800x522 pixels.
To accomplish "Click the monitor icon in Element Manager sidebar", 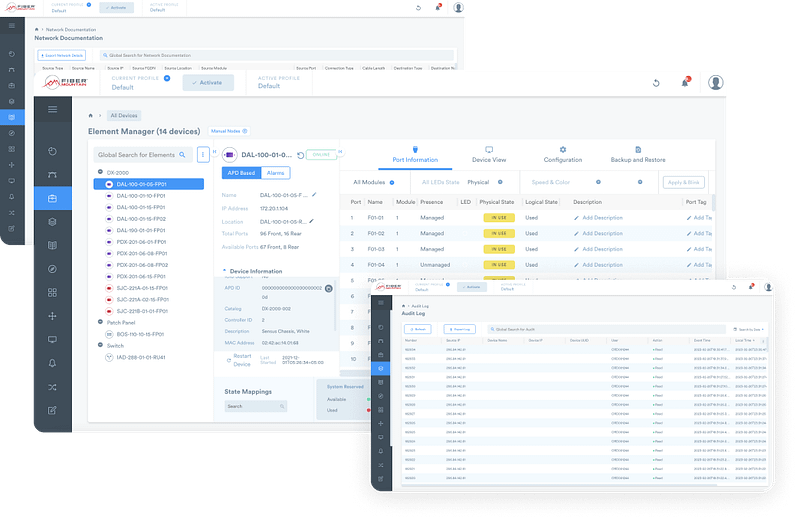I will point(53,340).
